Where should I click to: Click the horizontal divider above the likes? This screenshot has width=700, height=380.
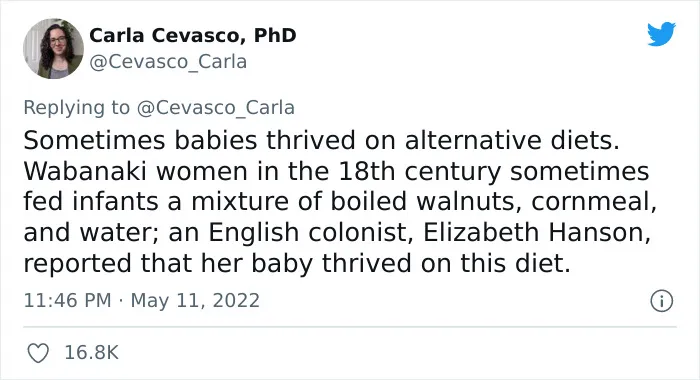point(350,327)
